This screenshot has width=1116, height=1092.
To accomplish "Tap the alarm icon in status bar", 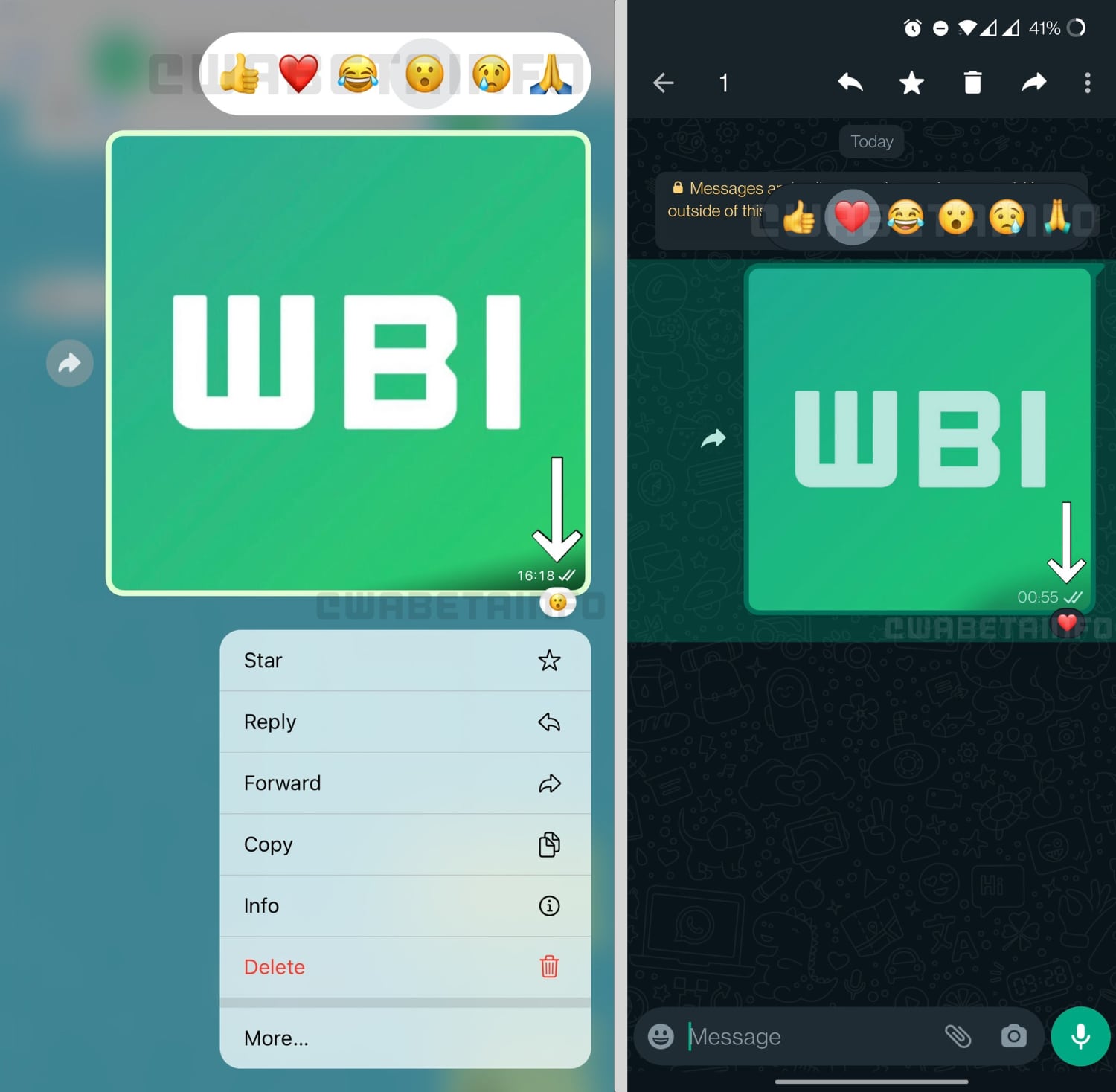I will pos(913,28).
